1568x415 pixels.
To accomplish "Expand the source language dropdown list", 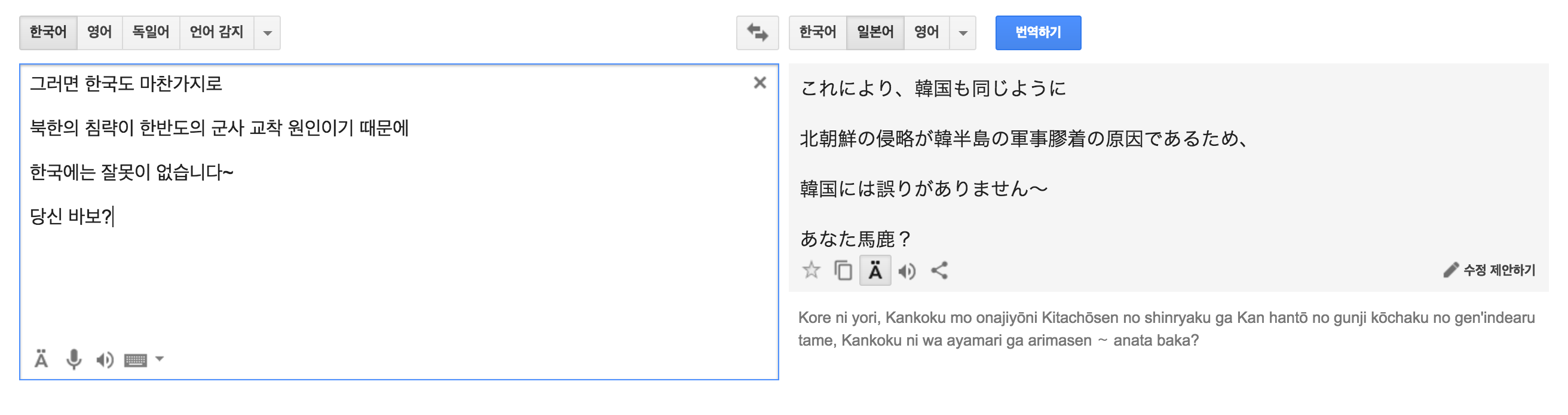I will point(267,33).
